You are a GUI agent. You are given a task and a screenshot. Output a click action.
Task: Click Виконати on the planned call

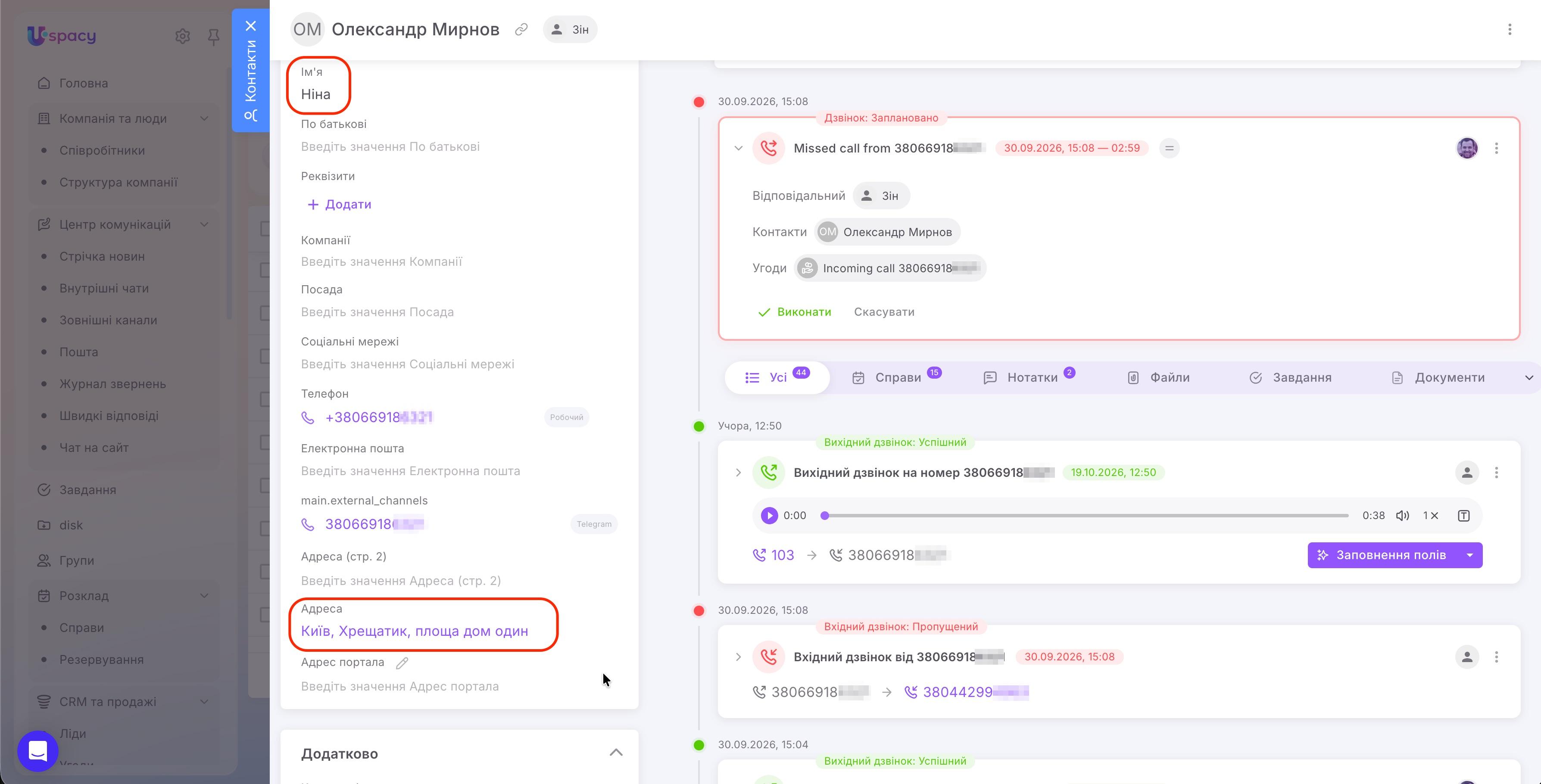point(795,311)
